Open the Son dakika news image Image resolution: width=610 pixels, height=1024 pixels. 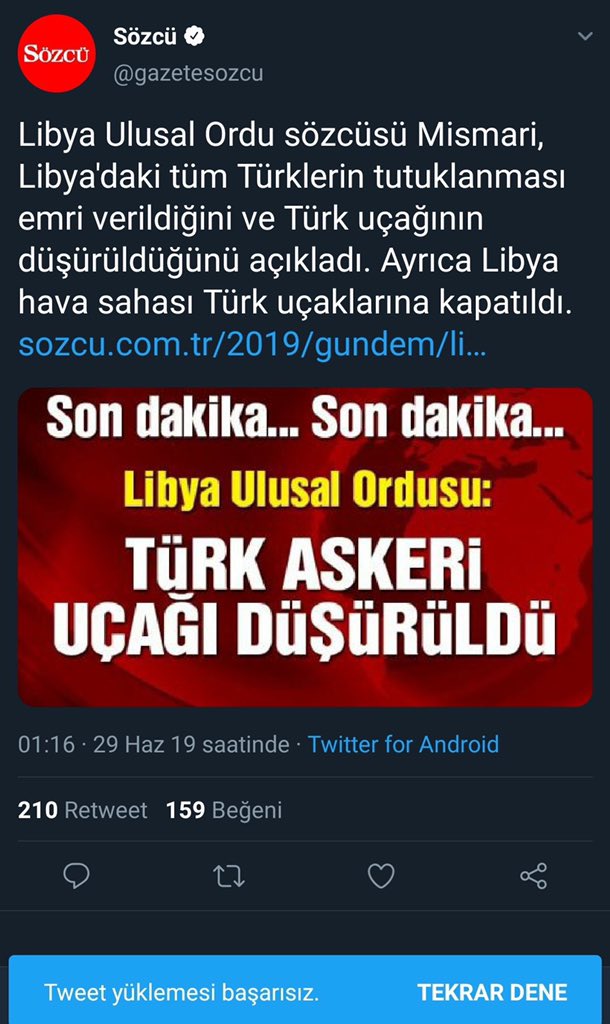tap(305, 547)
